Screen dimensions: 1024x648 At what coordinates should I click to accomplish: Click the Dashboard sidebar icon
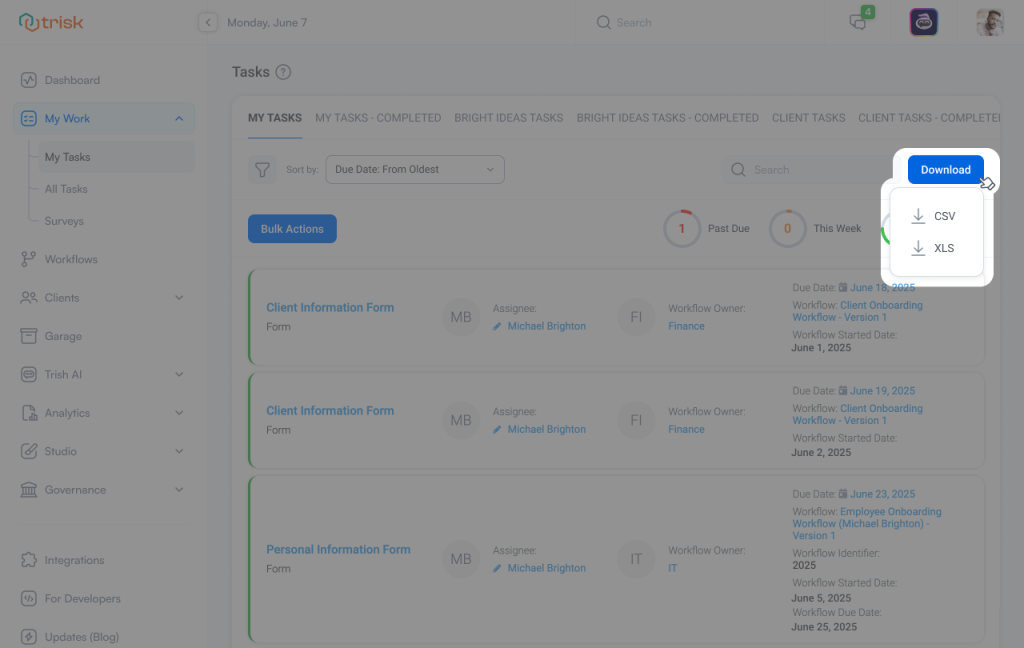(29, 80)
